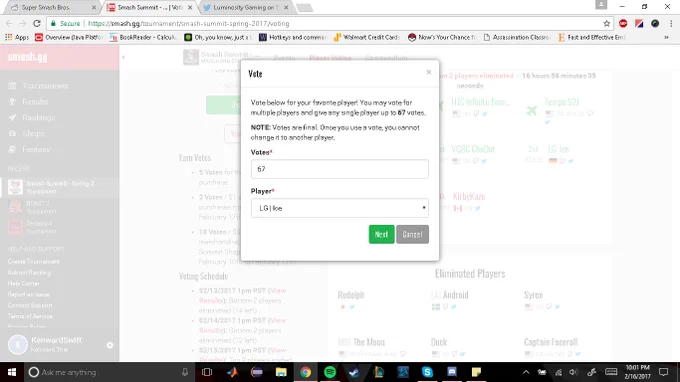Open account settings gear next to KenwardSwift
This screenshot has width=680, height=382.
tap(110, 345)
